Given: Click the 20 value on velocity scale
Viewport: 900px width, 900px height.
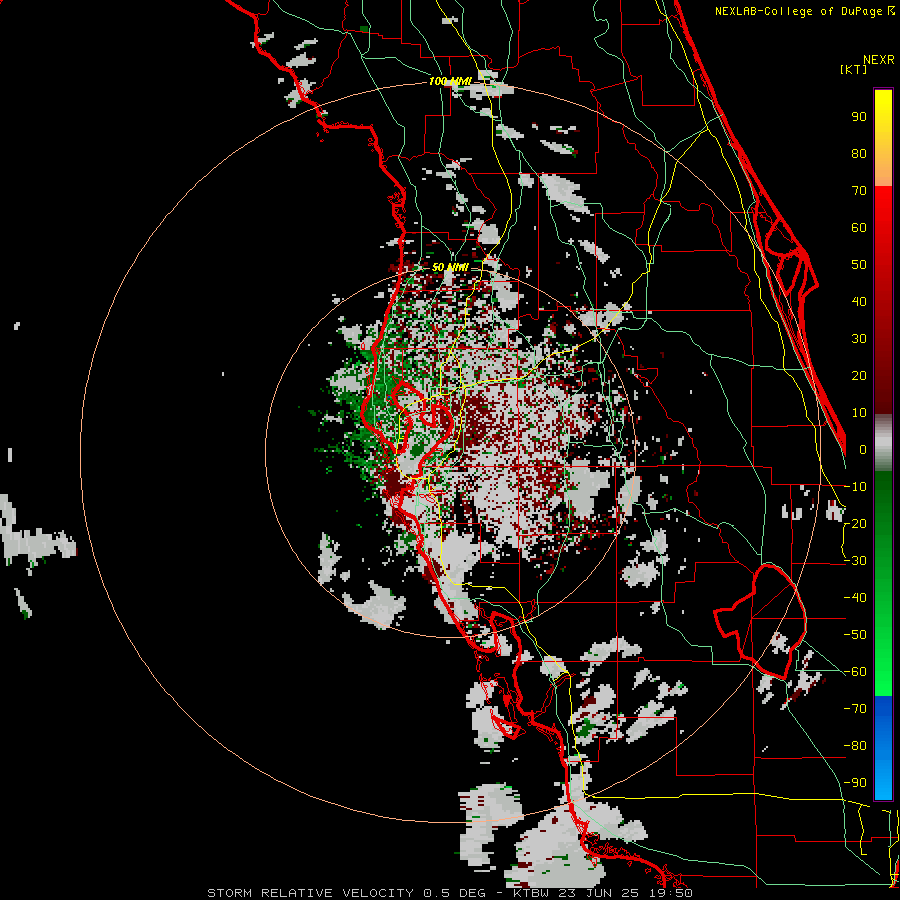Looking at the screenshot, I should (859, 376).
